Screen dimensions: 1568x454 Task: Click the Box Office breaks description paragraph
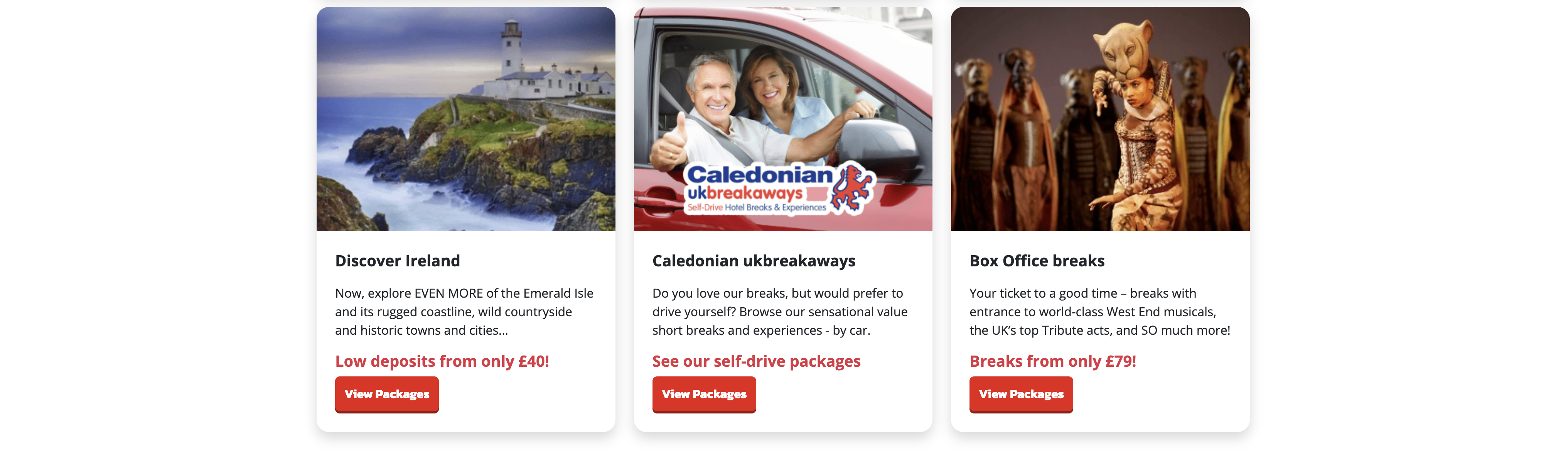1099,312
